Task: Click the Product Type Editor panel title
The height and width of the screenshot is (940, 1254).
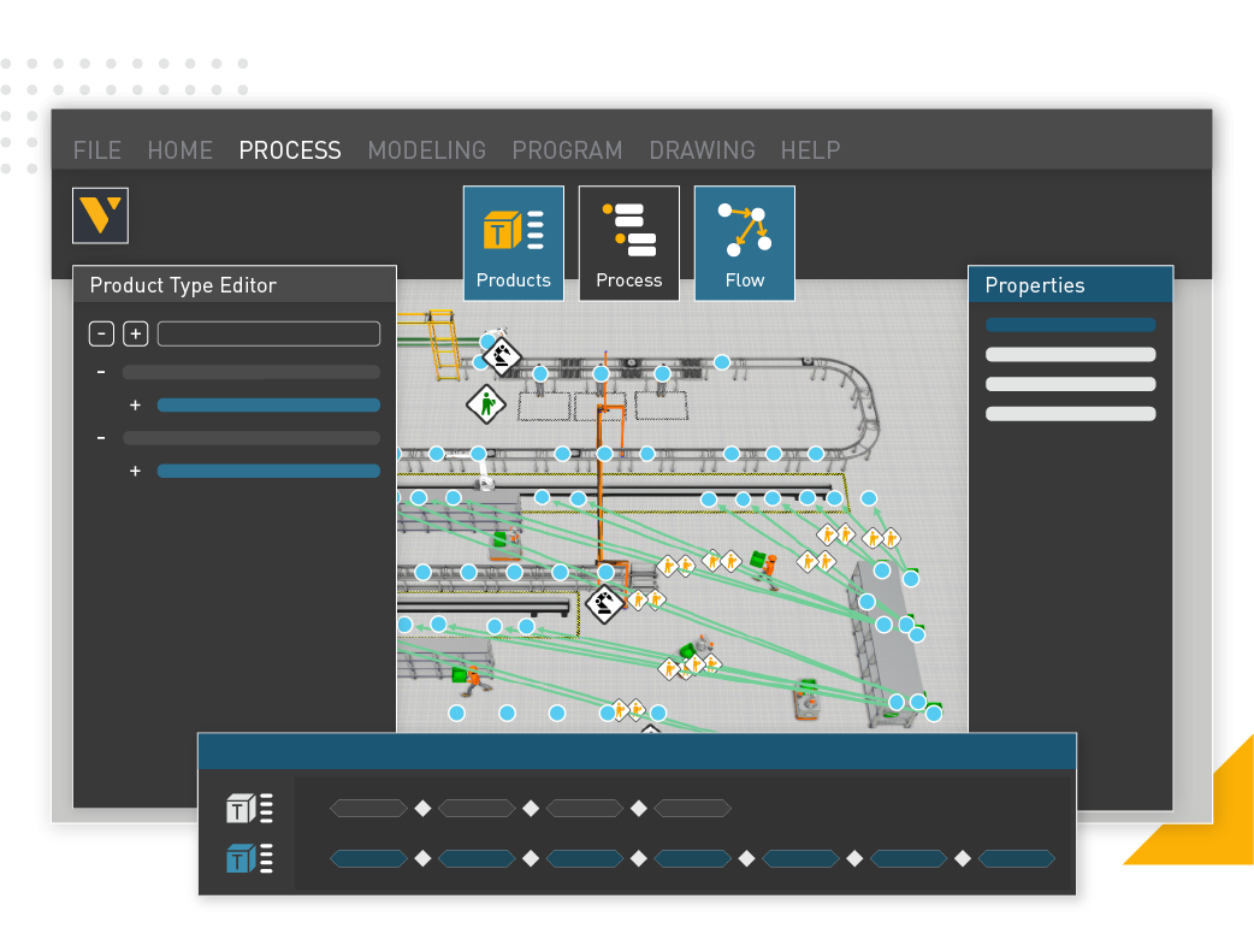Action: click(x=183, y=285)
